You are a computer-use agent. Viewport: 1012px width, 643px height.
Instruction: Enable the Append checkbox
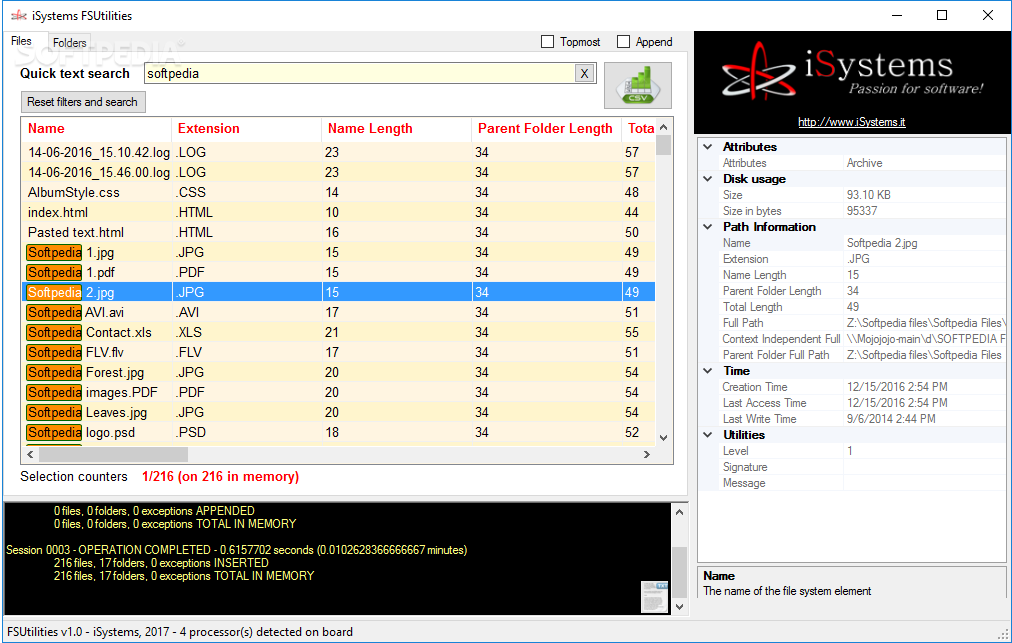pos(623,42)
